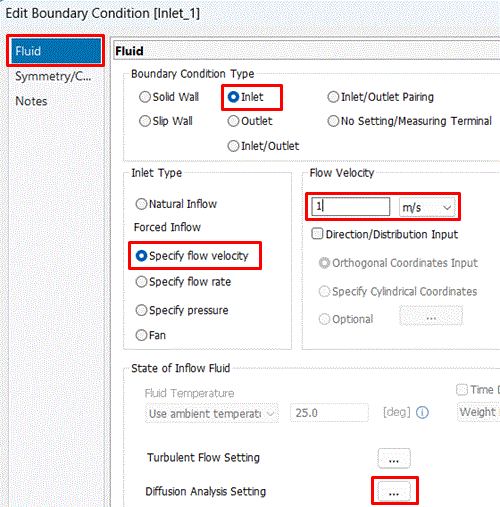Viewport: 500px width, 507px height.
Task: Open the Turbulent Flow Setting dialog button
Action: click(x=394, y=458)
